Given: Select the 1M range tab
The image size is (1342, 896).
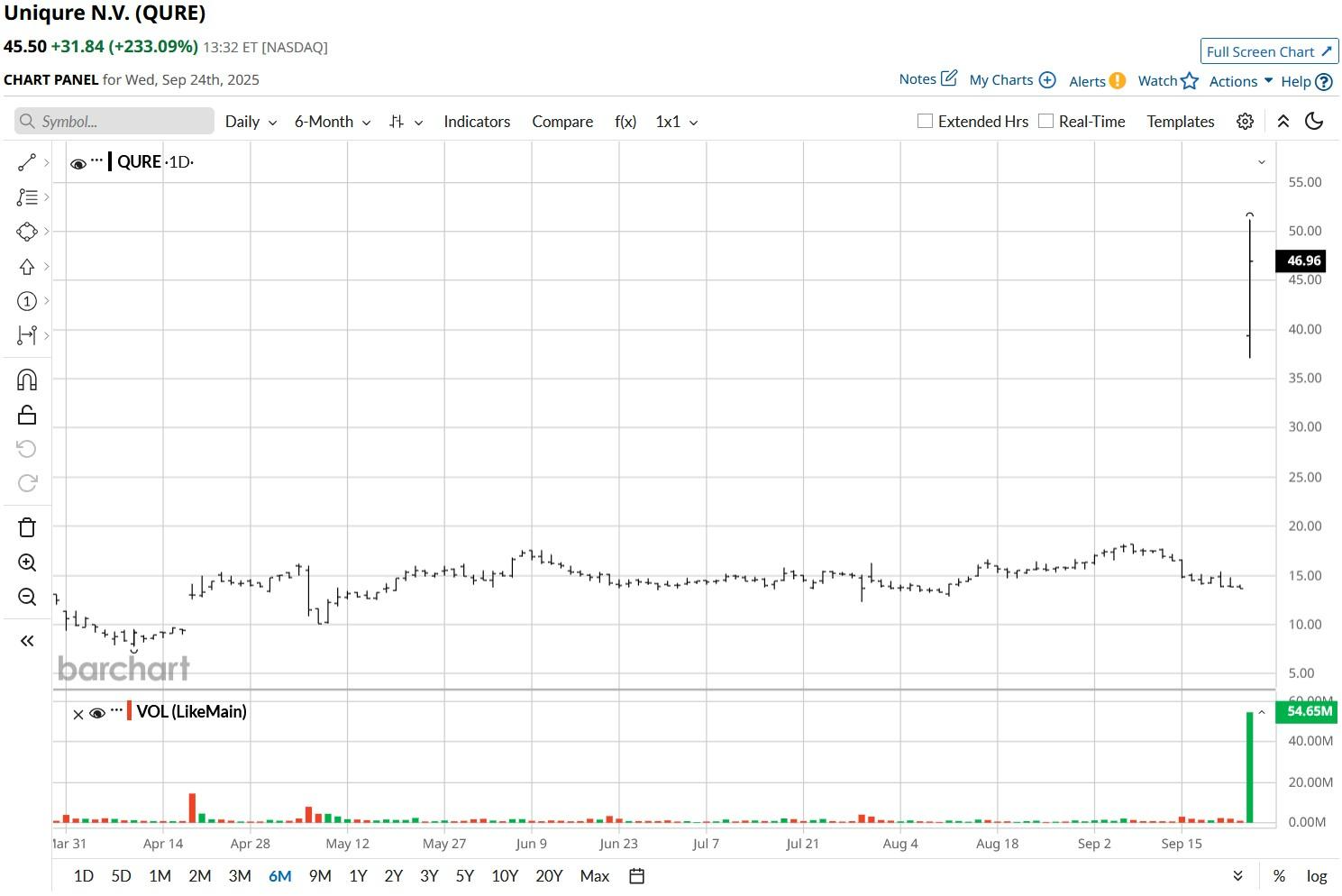Looking at the screenshot, I should tap(160, 876).
